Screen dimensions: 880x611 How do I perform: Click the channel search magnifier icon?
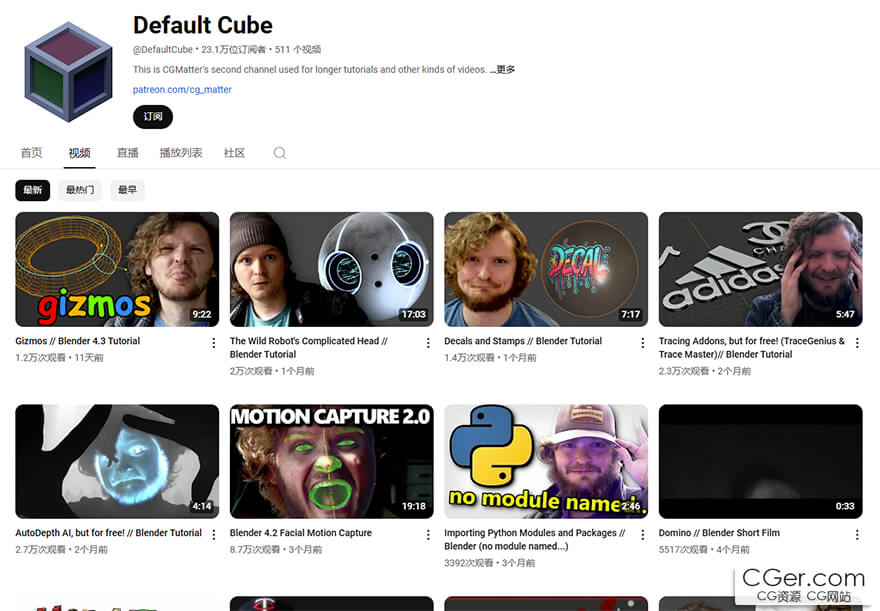[x=279, y=153]
